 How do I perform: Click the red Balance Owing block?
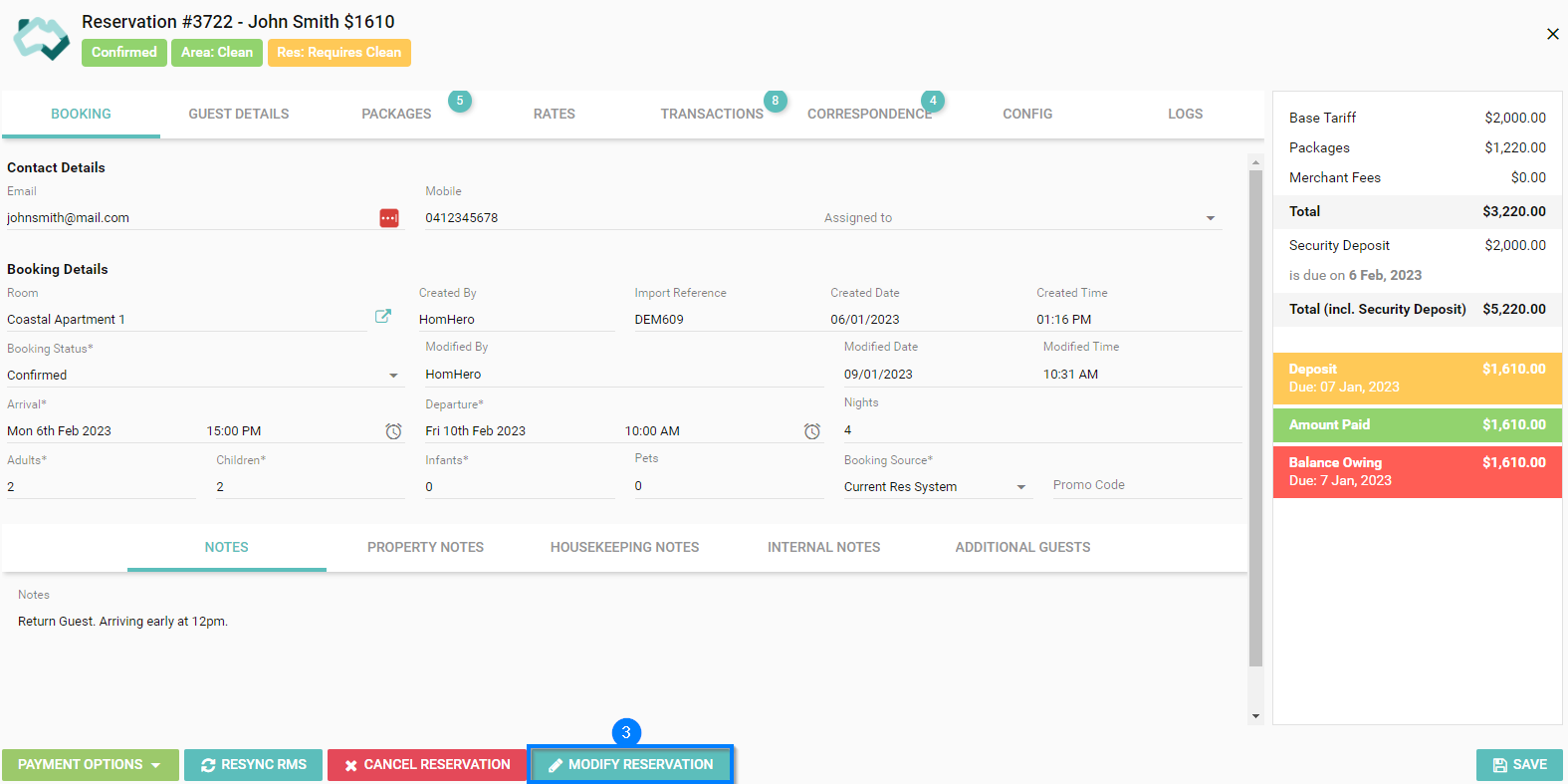[1418, 471]
